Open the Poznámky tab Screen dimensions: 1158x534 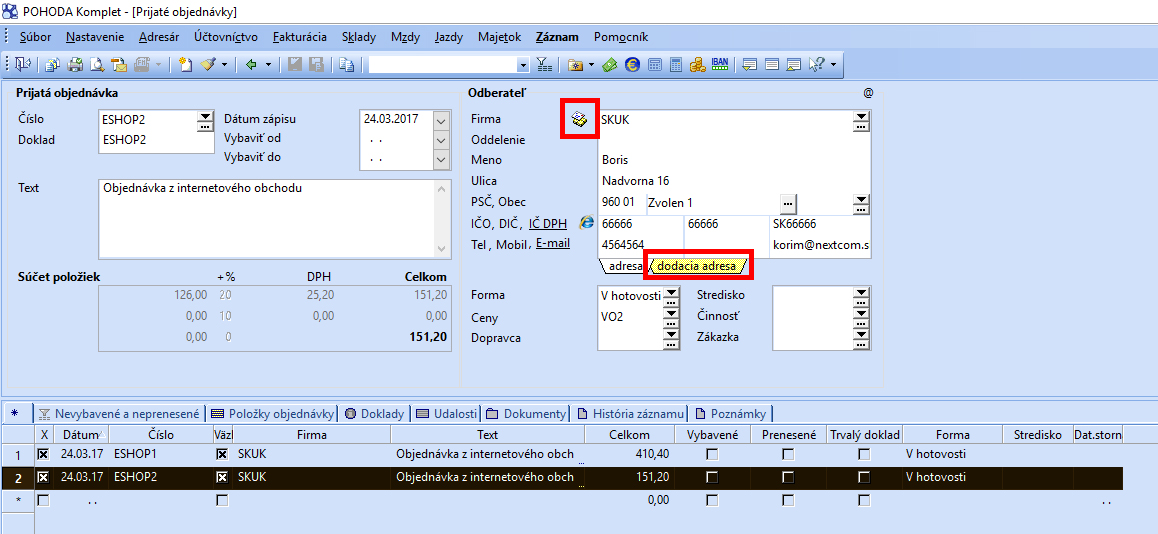(731, 414)
